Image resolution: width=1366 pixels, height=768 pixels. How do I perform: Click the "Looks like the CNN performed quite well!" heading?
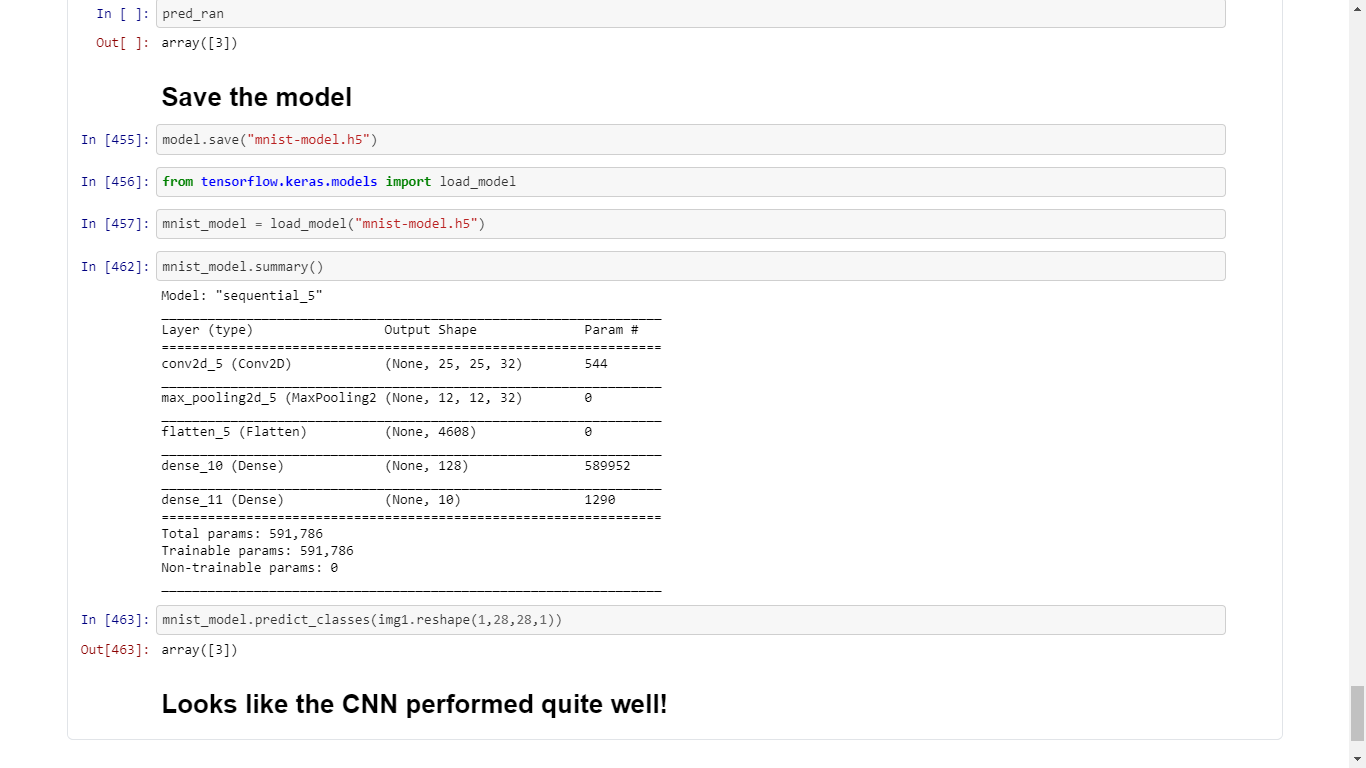(414, 704)
